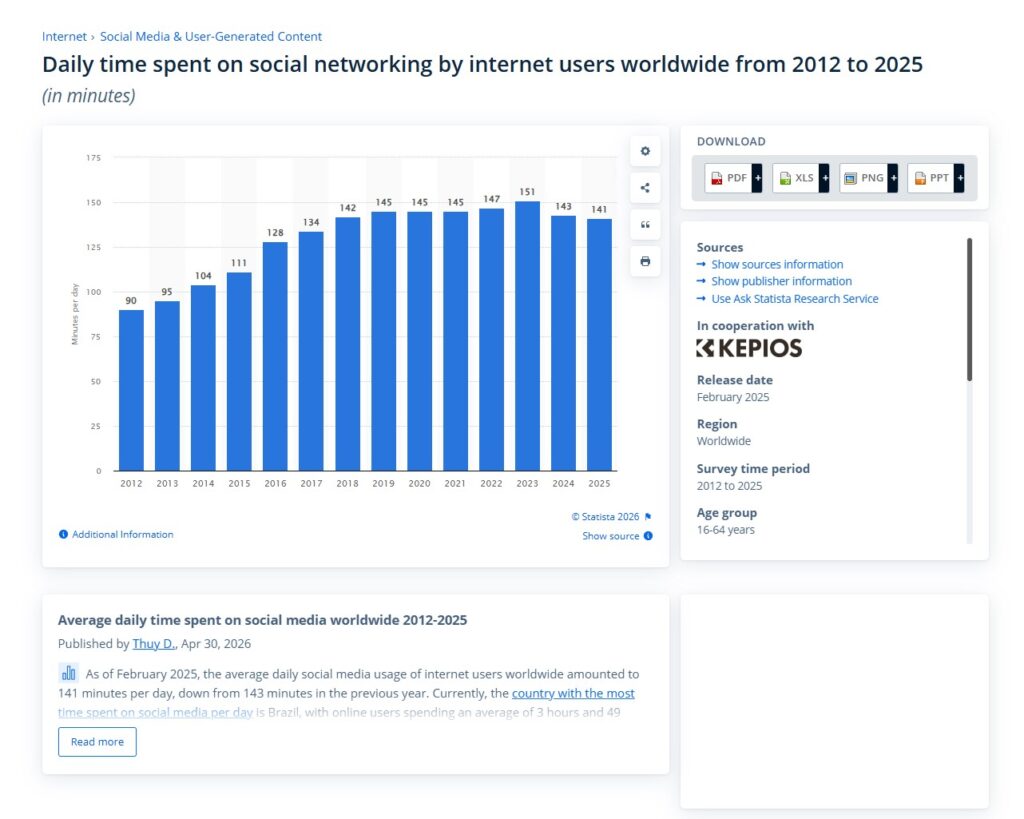Screen dimensions: 1024x819
Task: Click the 2012 bar labeled 90
Action: (131, 390)
